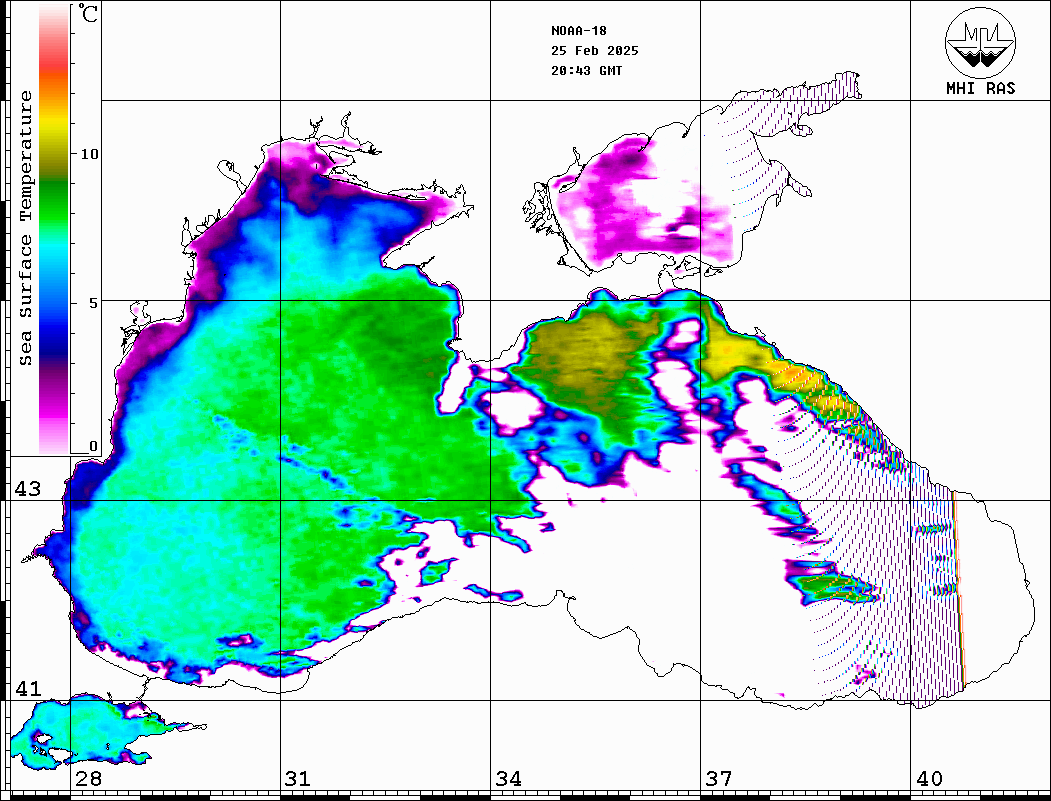Click the vertical 'Sea Surface Temperature' label
Viewport: 1051px width, 801px height.
[x=25, y=228]
